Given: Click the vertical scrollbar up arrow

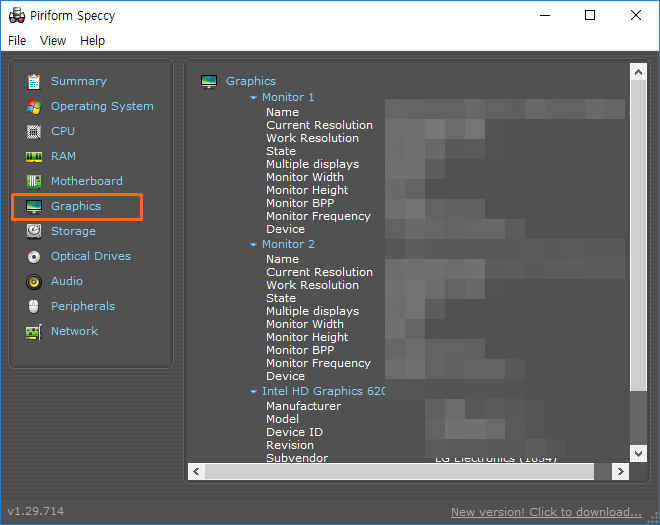Looking at the screenshot, I should click(x=638, y=72).
